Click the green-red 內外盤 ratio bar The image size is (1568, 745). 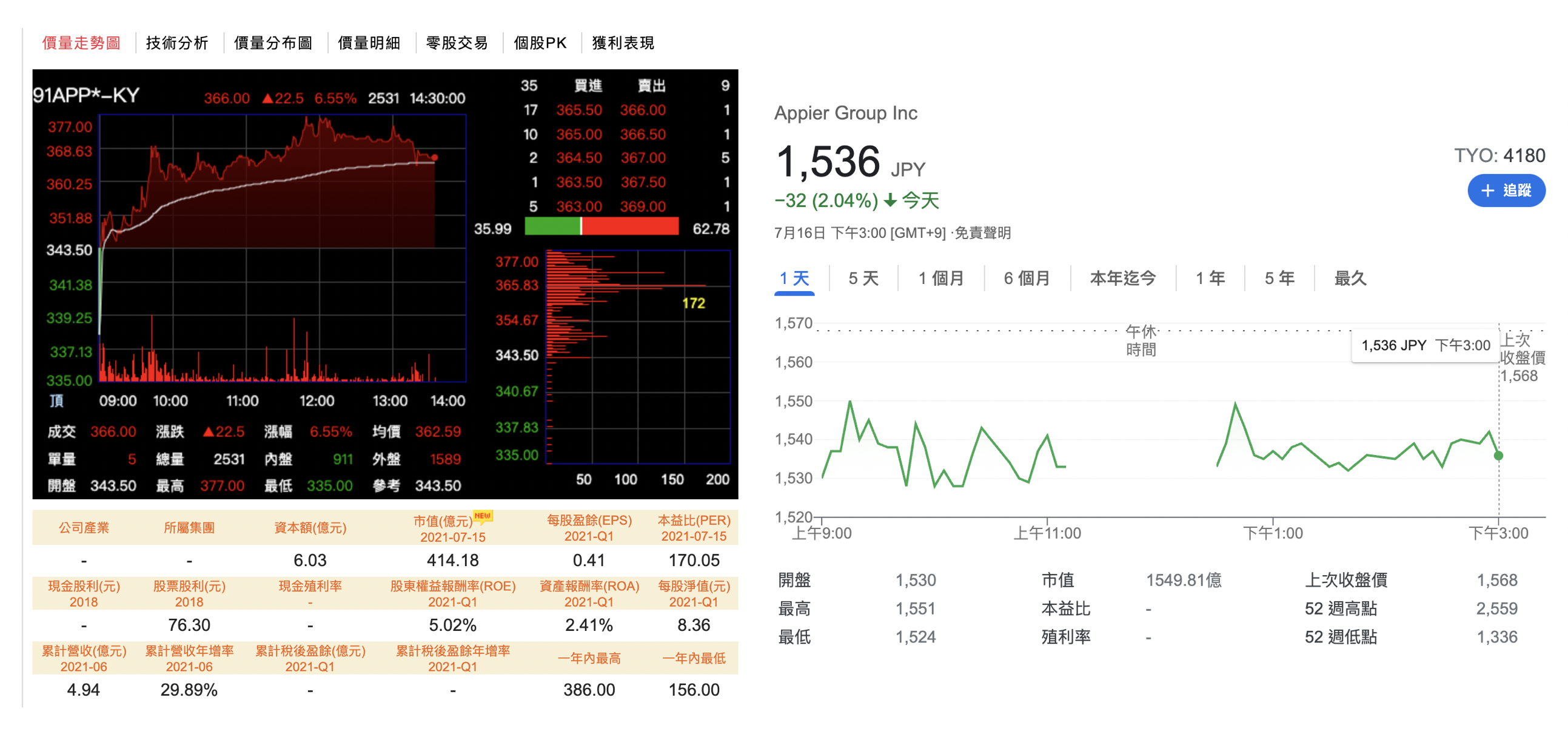click(601, 227)
